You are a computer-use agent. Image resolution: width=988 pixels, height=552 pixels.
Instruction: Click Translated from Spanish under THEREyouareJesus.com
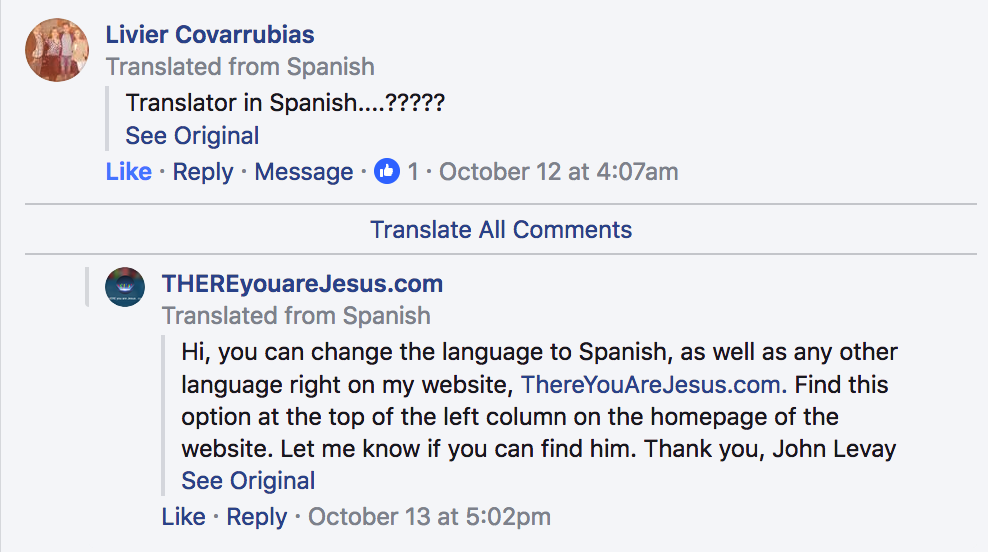click(x=296, y=316)
